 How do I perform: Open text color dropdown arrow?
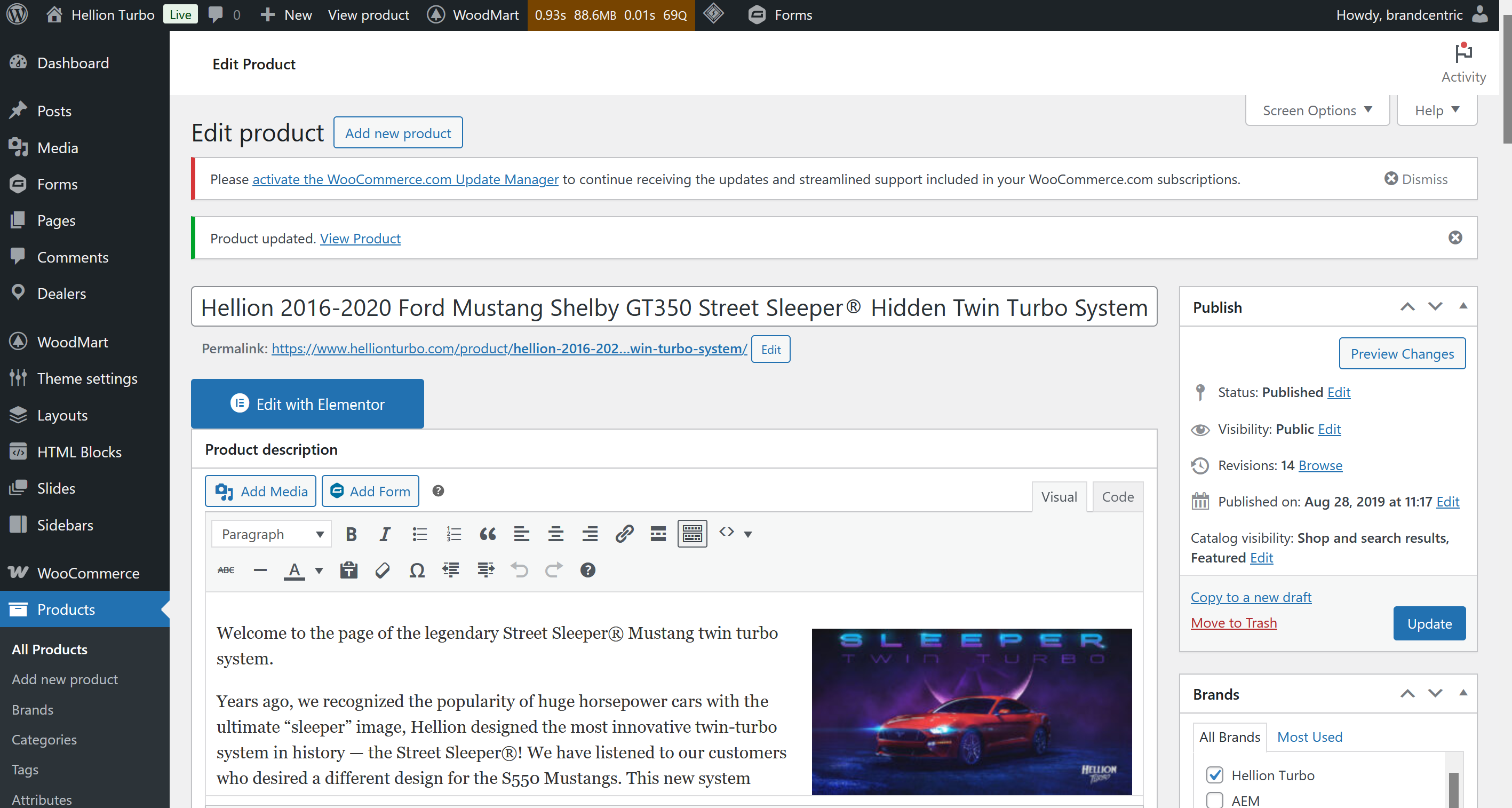[319, 569]
